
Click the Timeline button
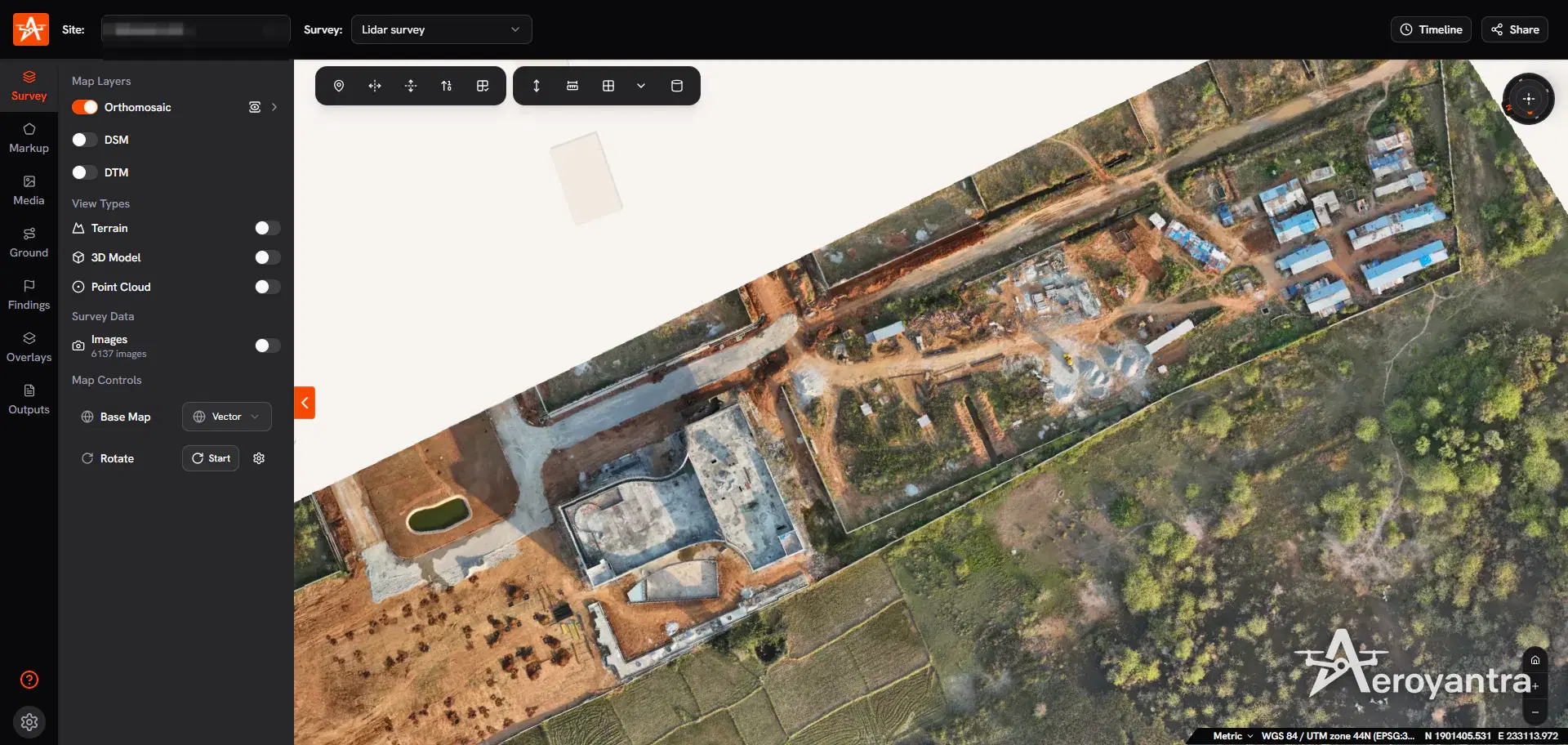(x=1431, y=29)
